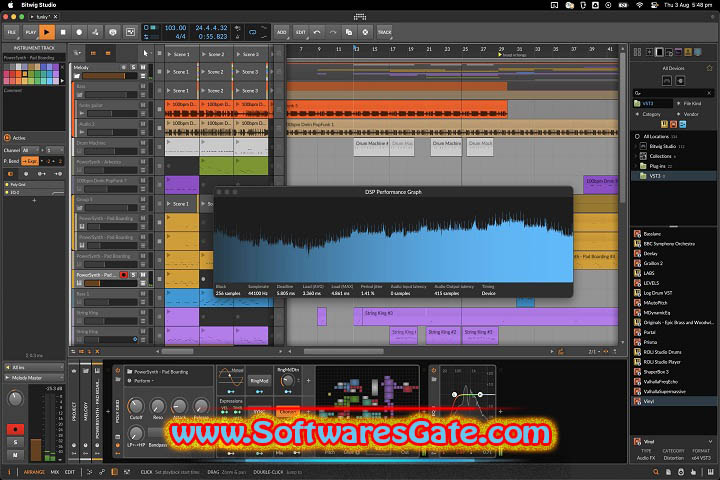Expand the Collections location in browser

coord(636,156)
